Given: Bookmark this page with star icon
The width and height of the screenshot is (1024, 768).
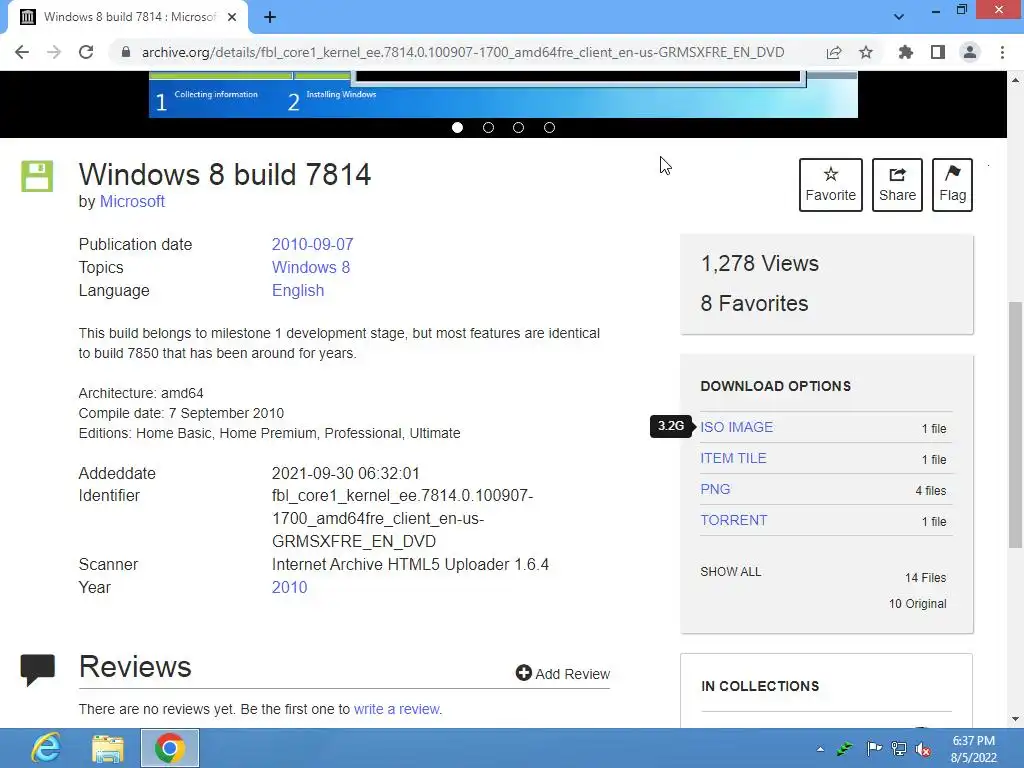Looking at the screenshot, I should click(866, 52).
